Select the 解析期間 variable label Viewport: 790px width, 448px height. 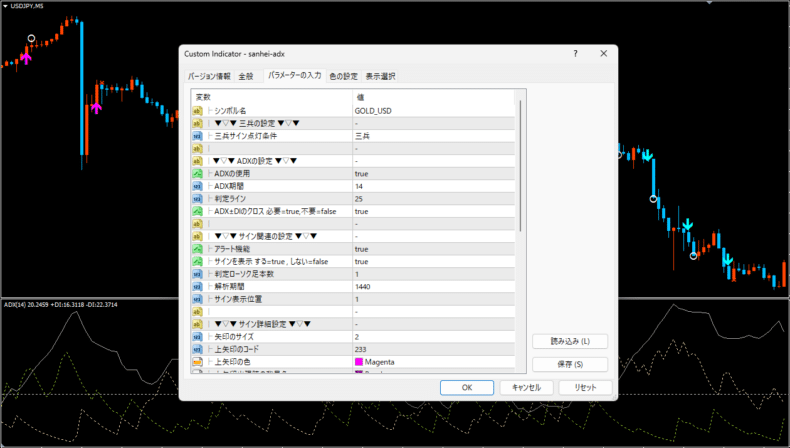pos(230,287)
